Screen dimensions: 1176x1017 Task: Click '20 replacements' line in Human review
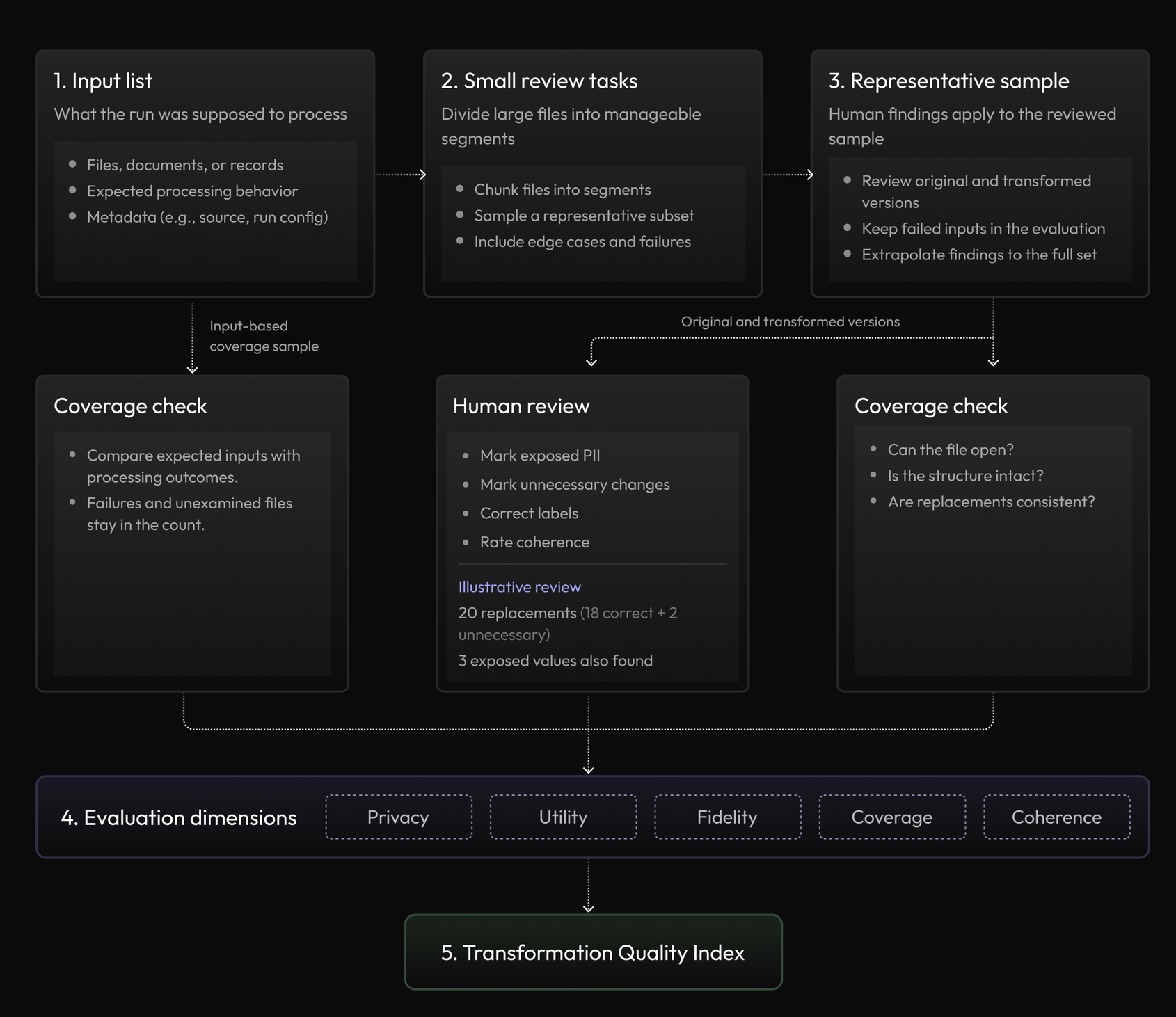pyautogui.click(x=568, y=623)
